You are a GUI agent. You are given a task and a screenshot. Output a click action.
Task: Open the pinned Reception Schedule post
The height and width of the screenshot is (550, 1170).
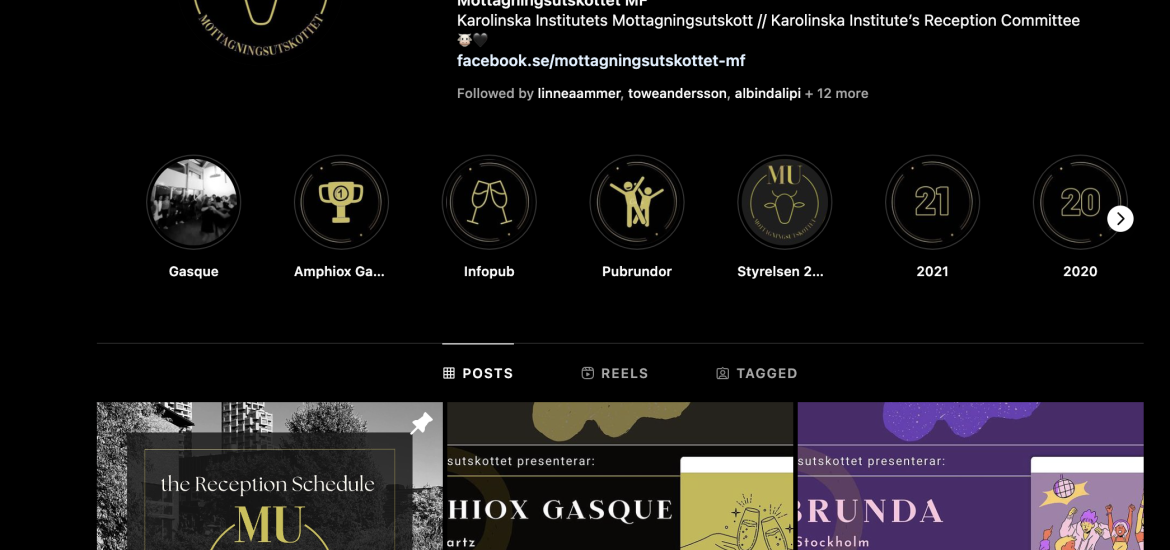click(269, 476)
